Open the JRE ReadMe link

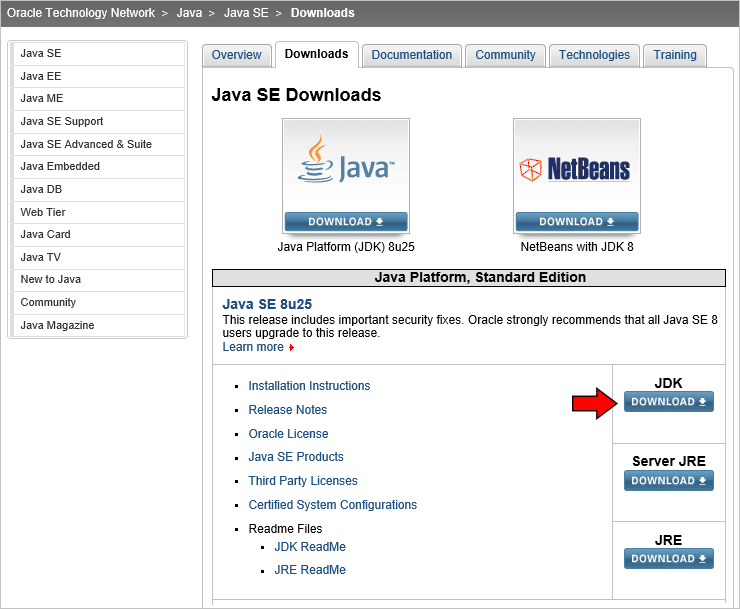pyautogui.click(x=310, y=570)
